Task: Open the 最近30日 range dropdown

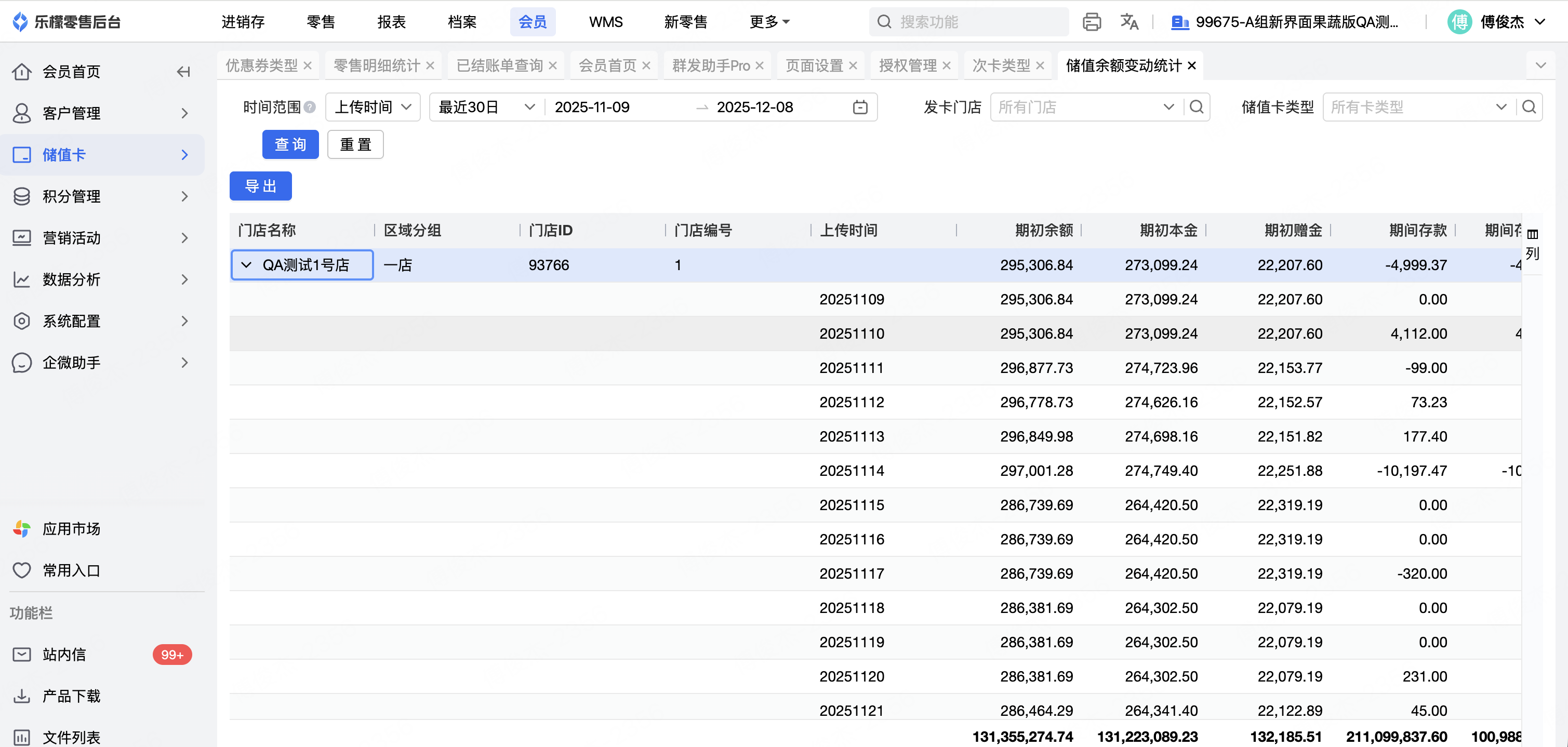Action: tap(486, 107)
